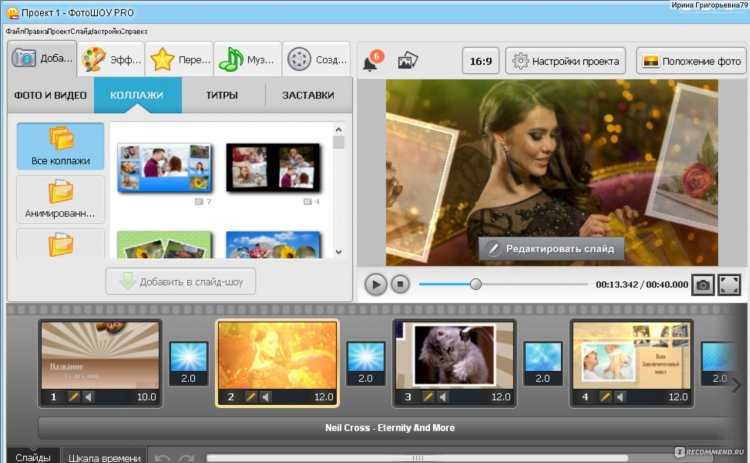This screenshot has width=750, height=463.
Task: Open the Добавить tab with camera icon
Action: coord(42,59)
